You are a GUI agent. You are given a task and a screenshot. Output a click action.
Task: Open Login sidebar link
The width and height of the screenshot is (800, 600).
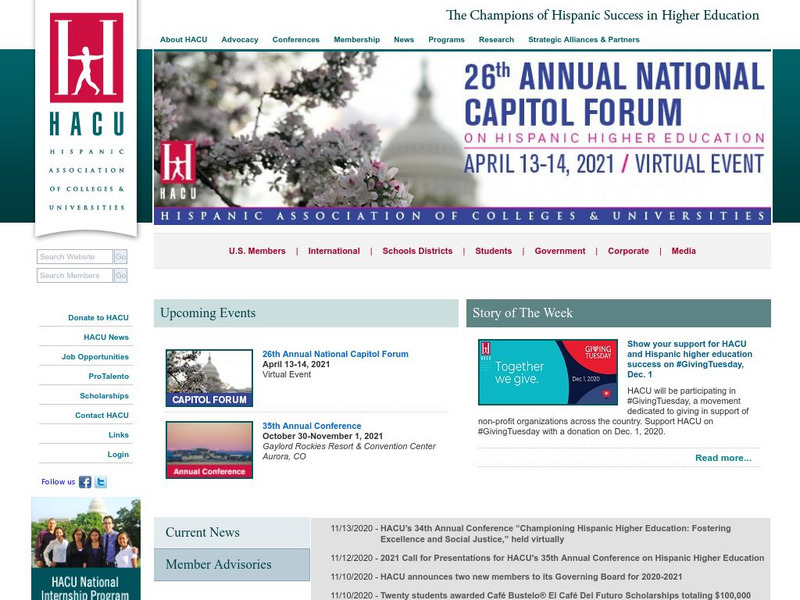coord(118,454)
